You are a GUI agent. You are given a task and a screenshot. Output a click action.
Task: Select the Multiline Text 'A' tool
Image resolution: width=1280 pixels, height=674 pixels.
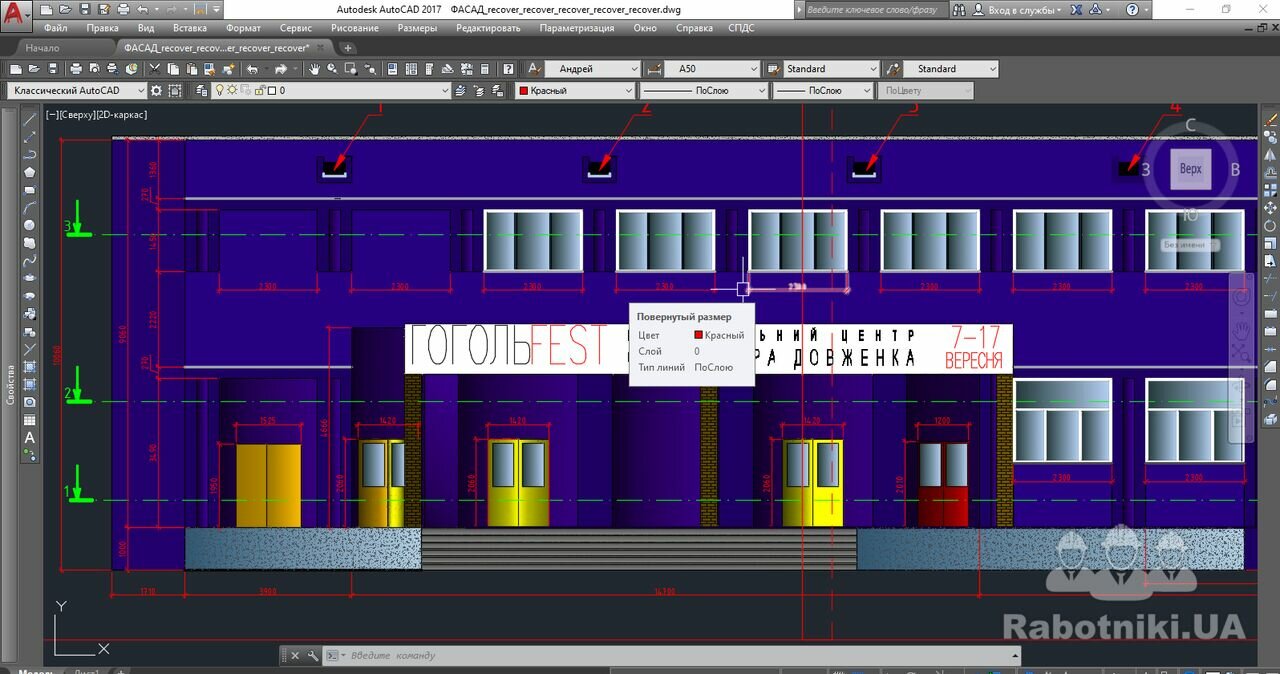(30, 437)
